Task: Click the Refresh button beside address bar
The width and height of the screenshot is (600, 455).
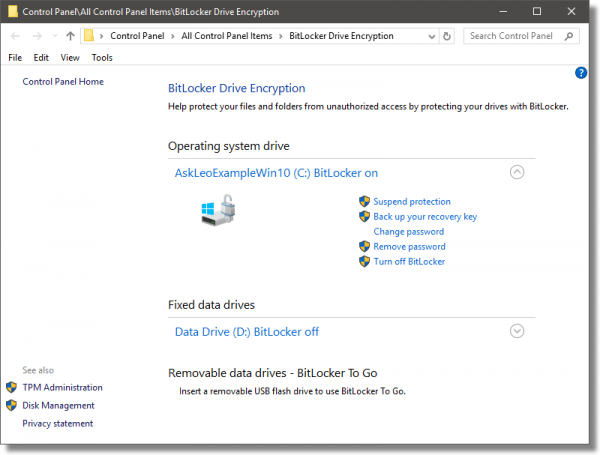Action: [447, 36]
